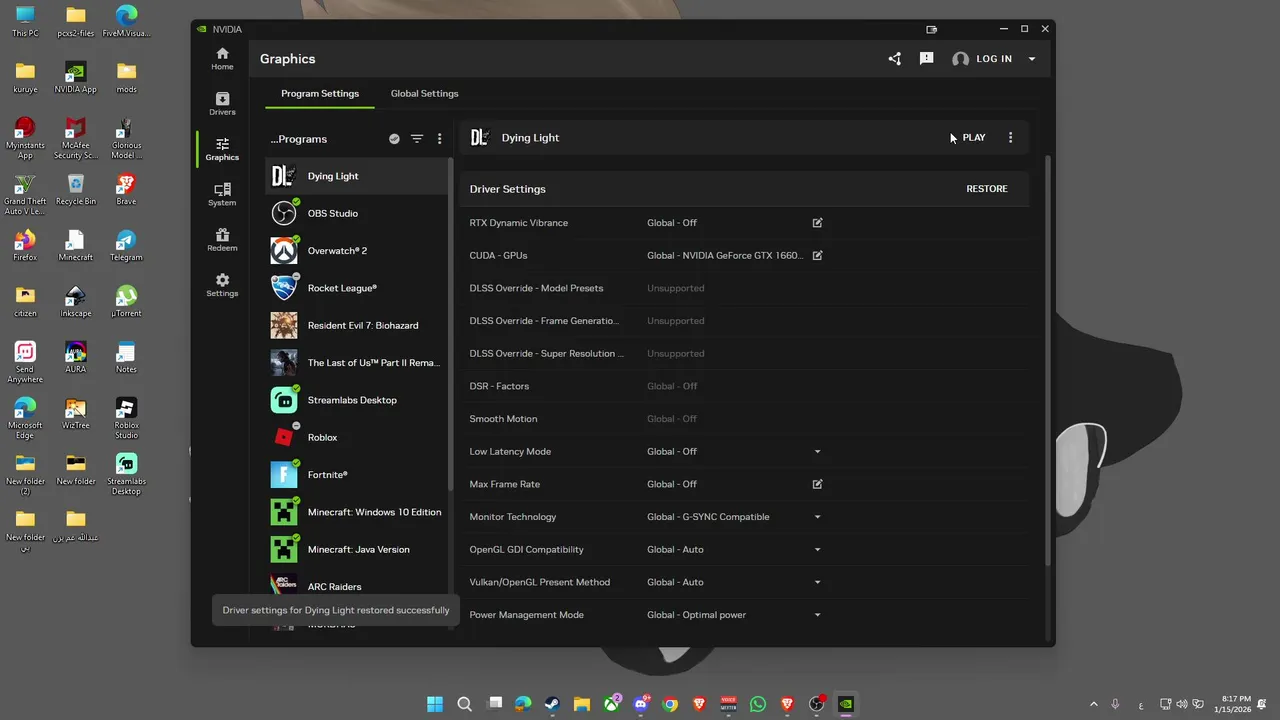The image size is (1280, 720).
Task: Select Minecraft: Windows 10 Edition program
Action: [x=357, y=512]
